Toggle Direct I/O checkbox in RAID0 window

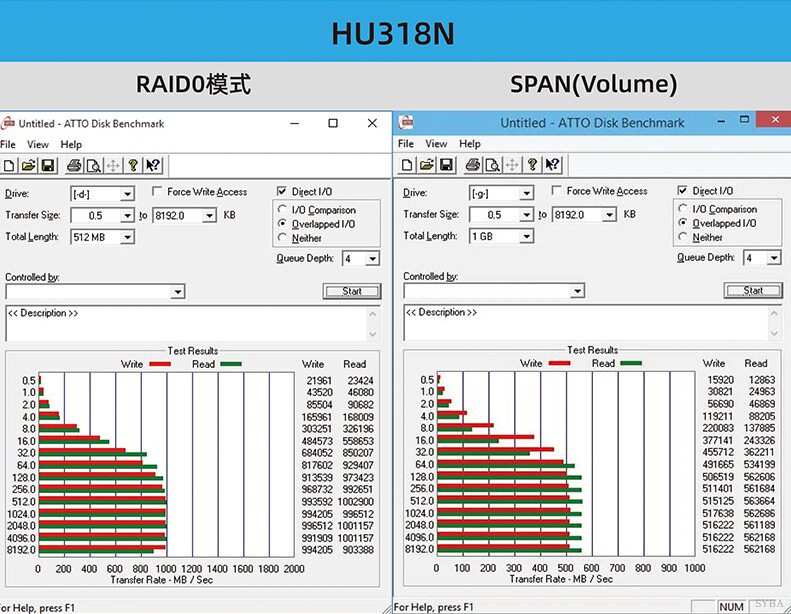281,191
